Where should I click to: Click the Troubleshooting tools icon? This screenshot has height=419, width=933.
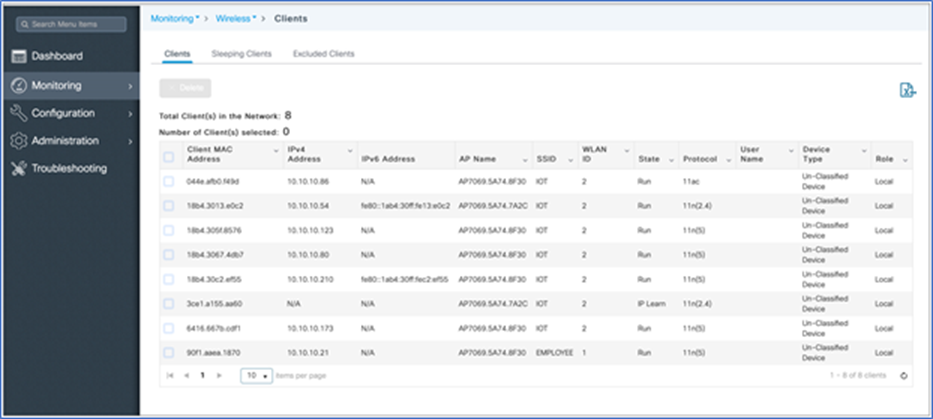pyautogui.click(x=19, y=168)
